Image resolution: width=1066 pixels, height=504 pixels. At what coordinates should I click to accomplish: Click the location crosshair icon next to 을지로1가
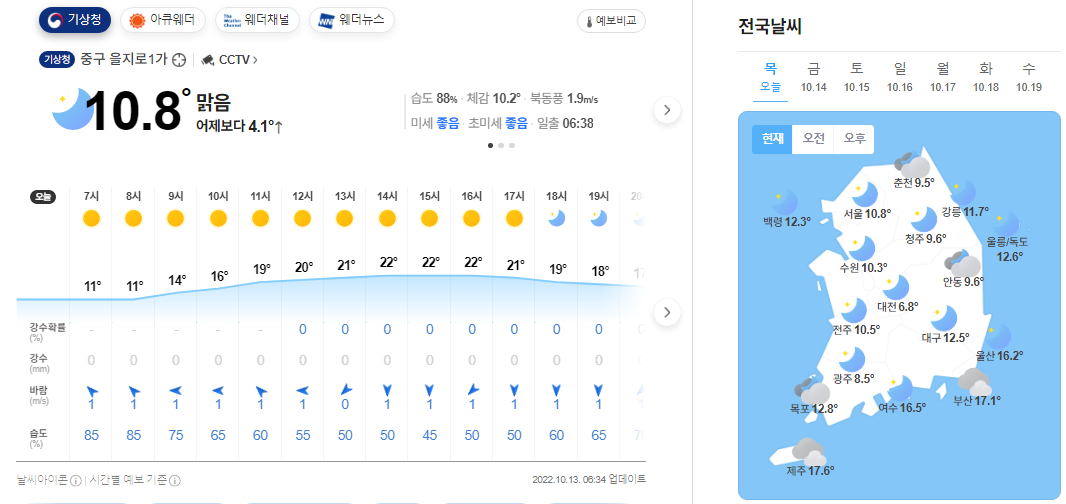coord(179,60)
